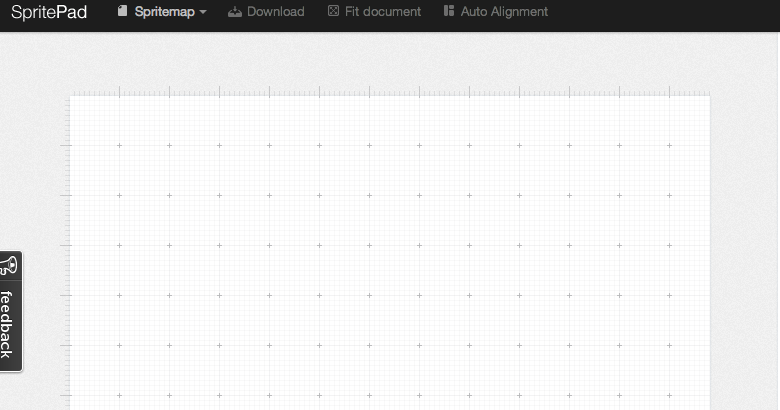The width and height of the screenshot is (780, 410).
Task: Click the Fit document button
Action: point(375,11)
